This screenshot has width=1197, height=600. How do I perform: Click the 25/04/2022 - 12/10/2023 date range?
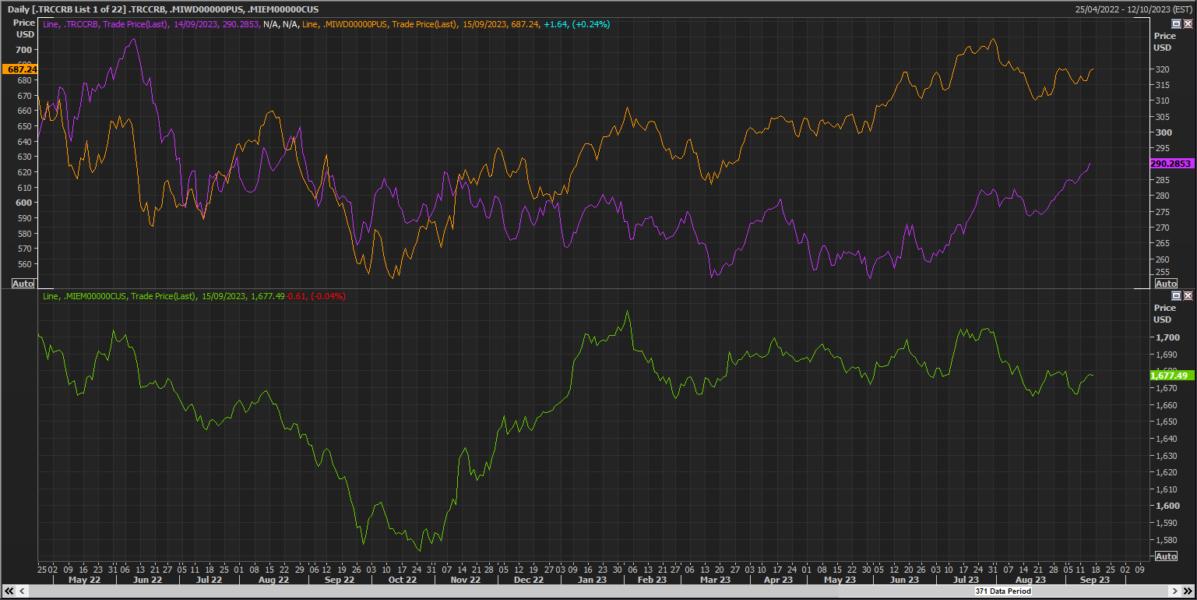point(1132,9)
